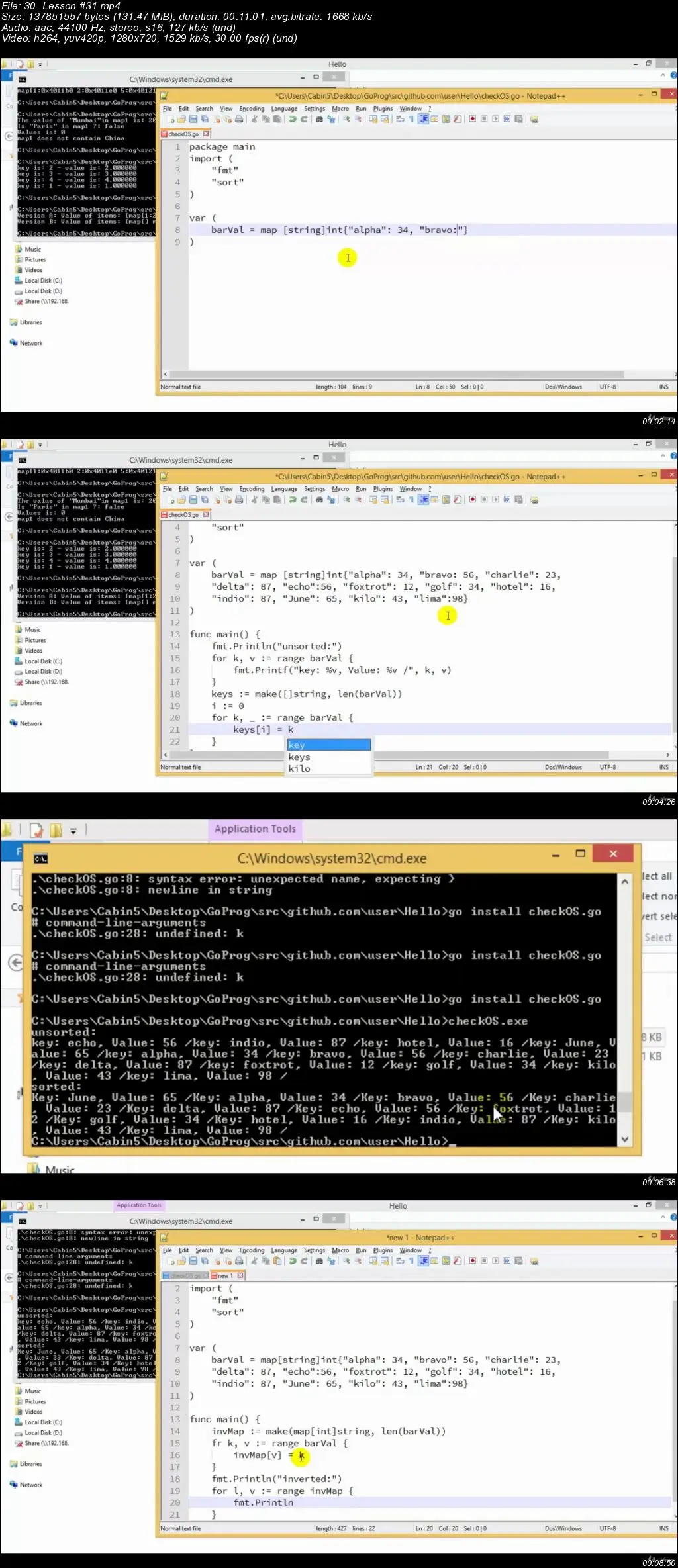Click Settings menu in fourth frame Notepad++

point(315,1250)
